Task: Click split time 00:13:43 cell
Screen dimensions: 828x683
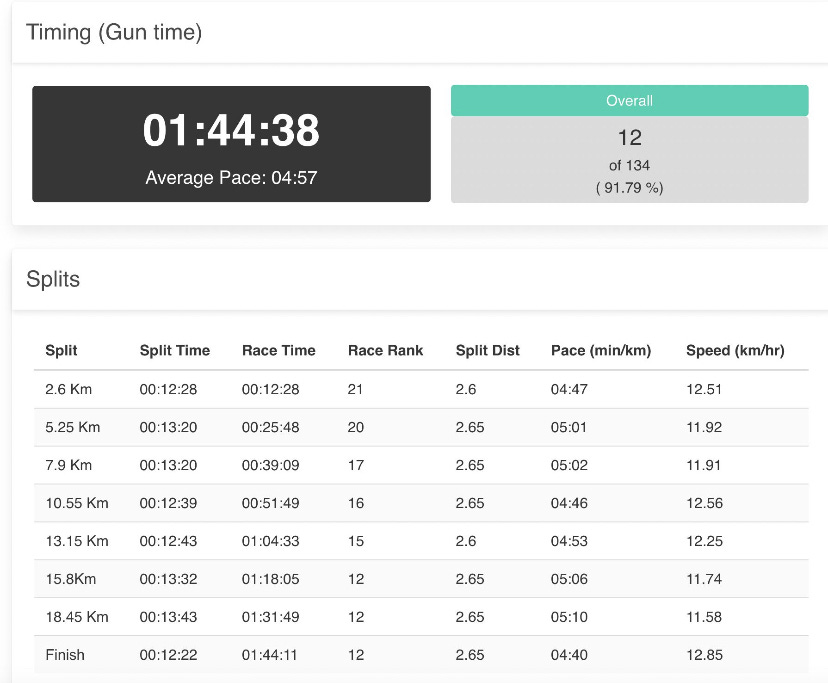Action: (168, 617)
